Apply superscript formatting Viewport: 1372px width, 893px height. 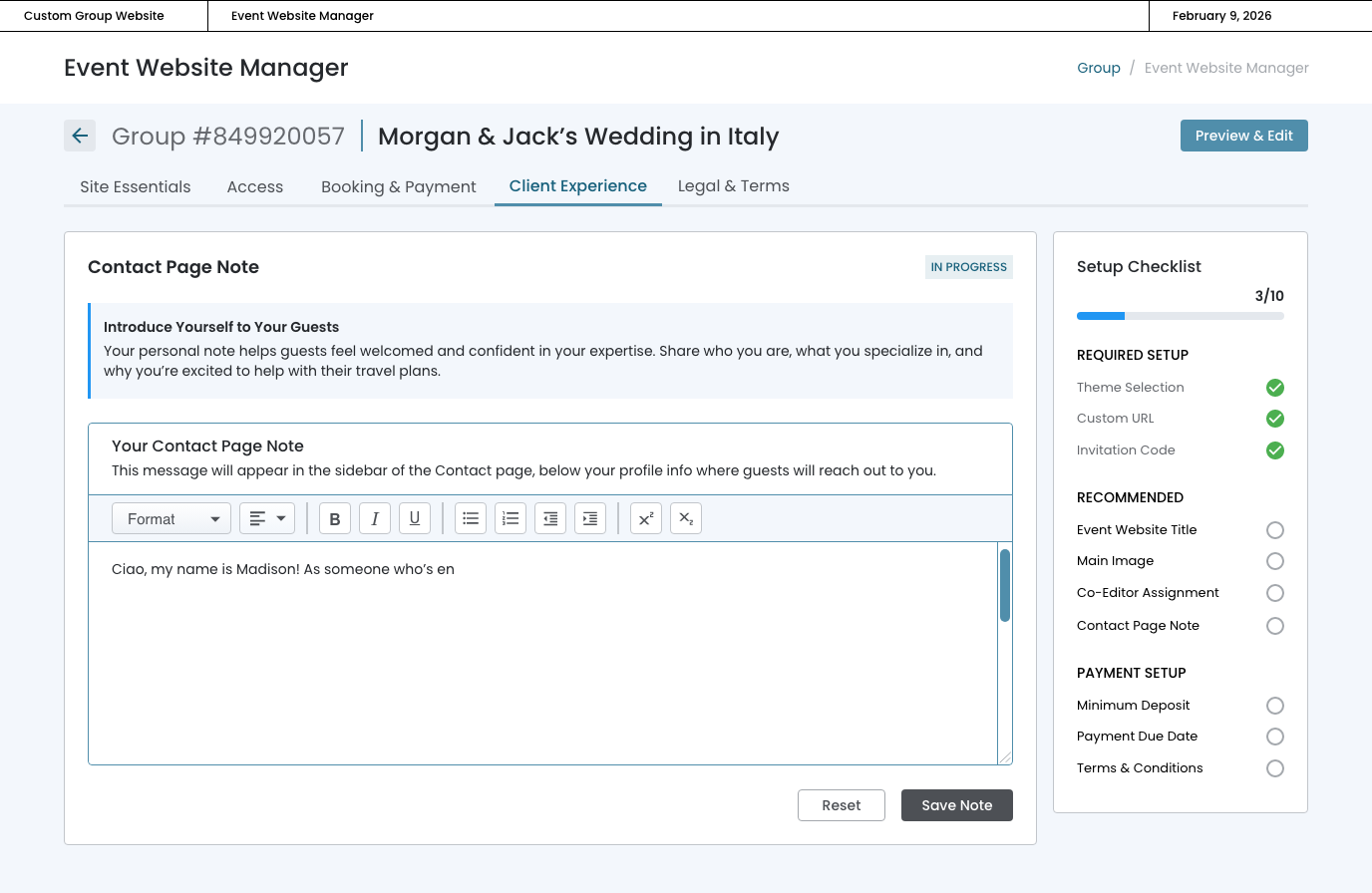(646, 518)
